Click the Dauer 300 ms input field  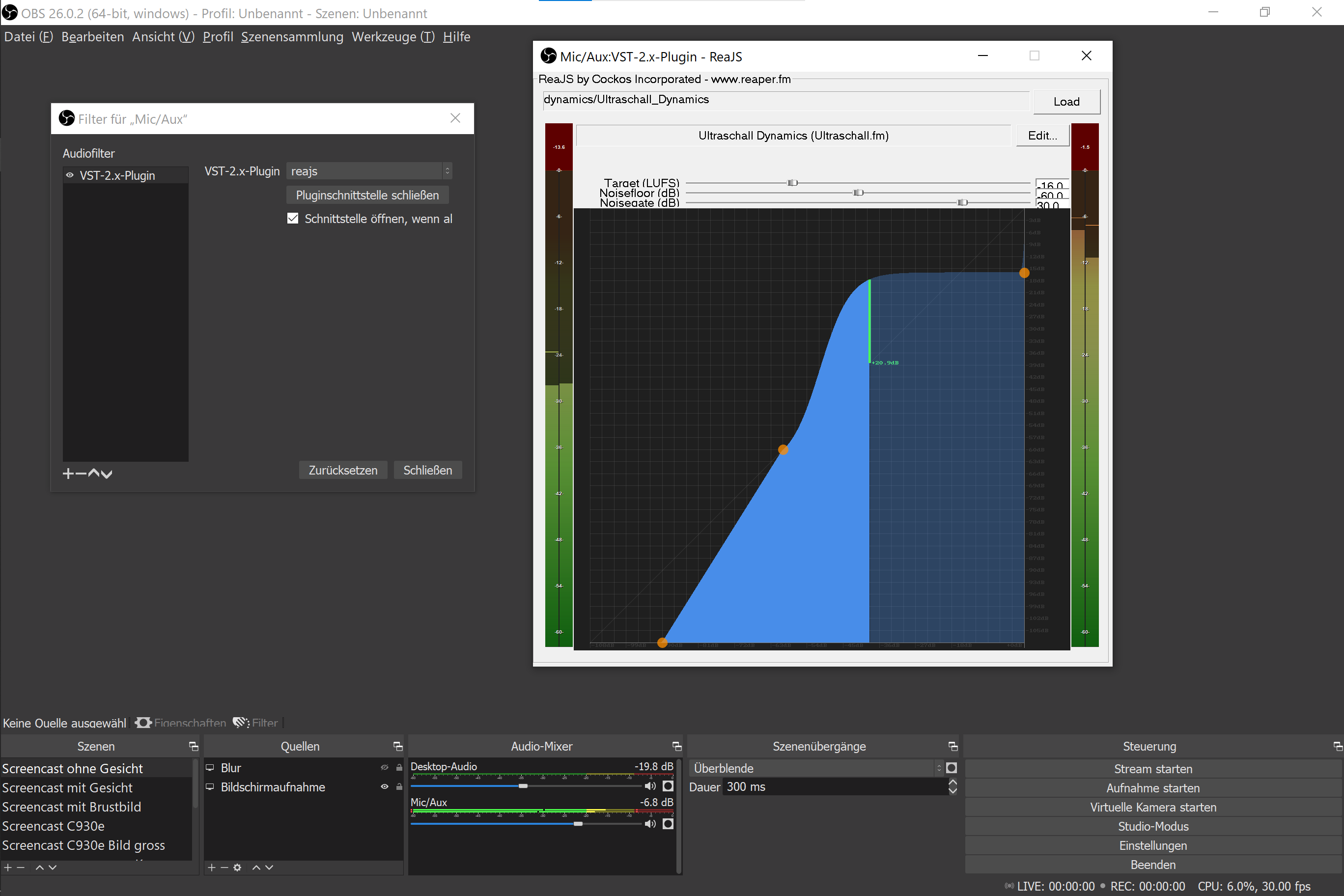tap(835, 787)
